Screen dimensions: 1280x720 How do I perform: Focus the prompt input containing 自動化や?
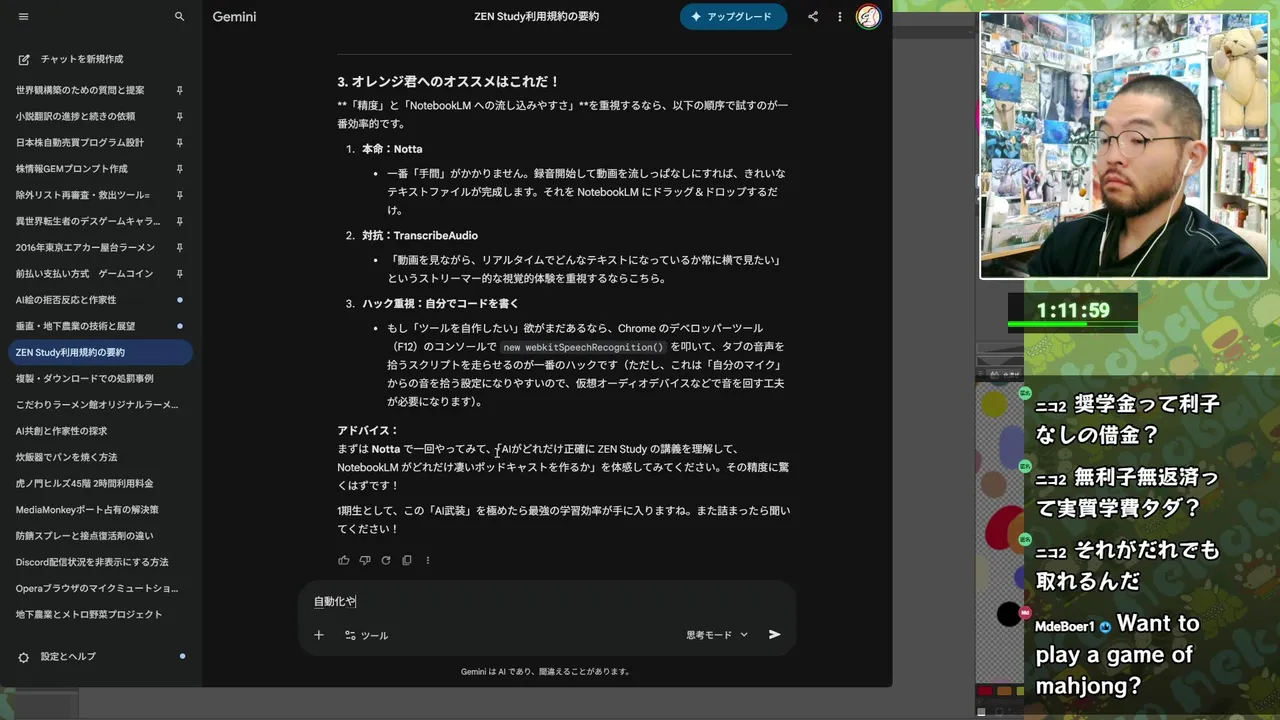coord(547,601)
